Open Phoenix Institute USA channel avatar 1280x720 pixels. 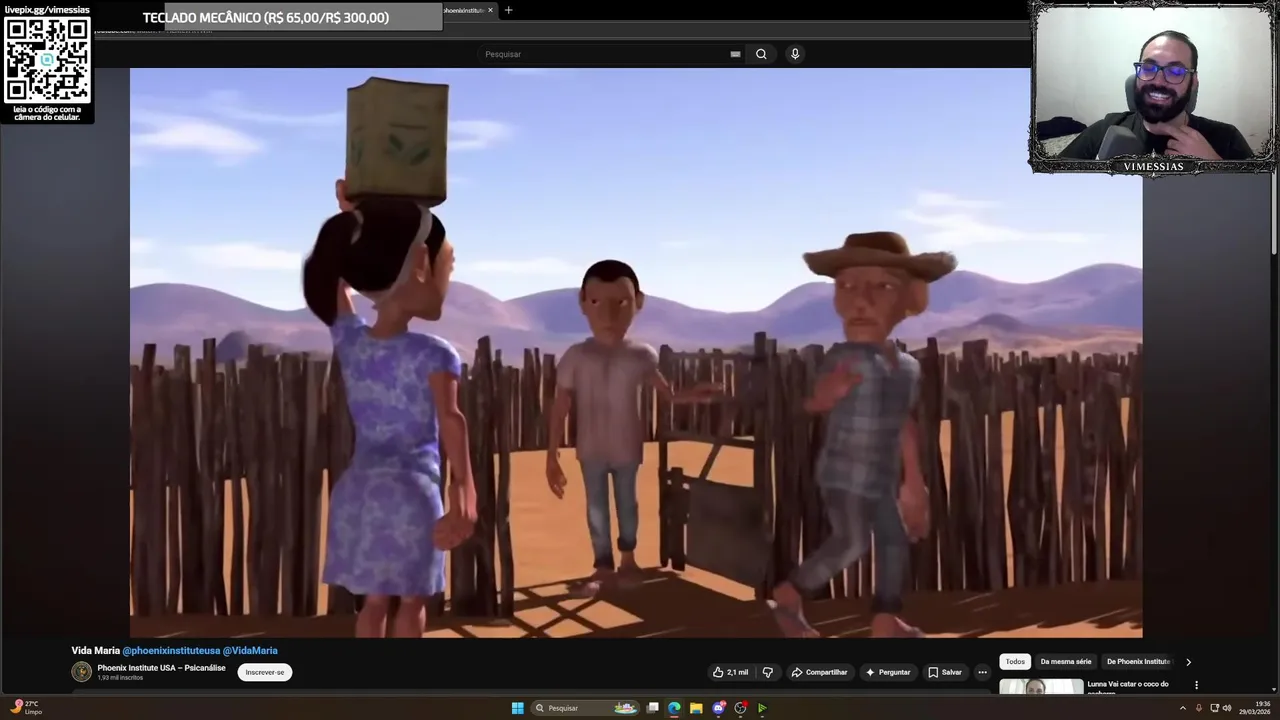pos(81,672)
